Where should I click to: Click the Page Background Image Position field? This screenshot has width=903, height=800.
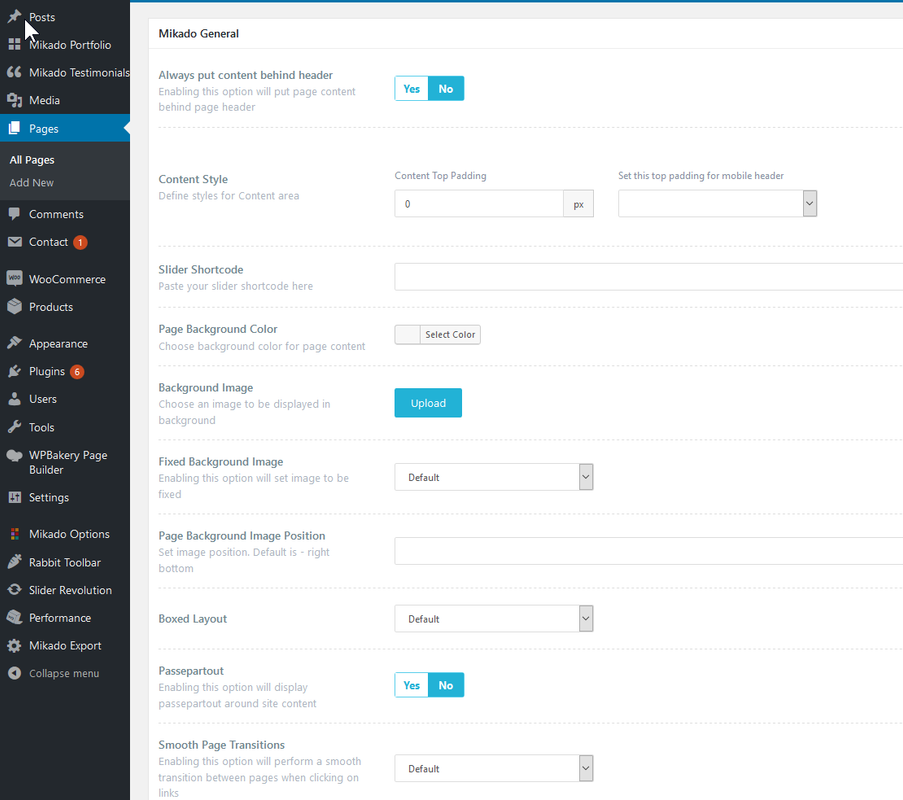click(x=648, y=551)
